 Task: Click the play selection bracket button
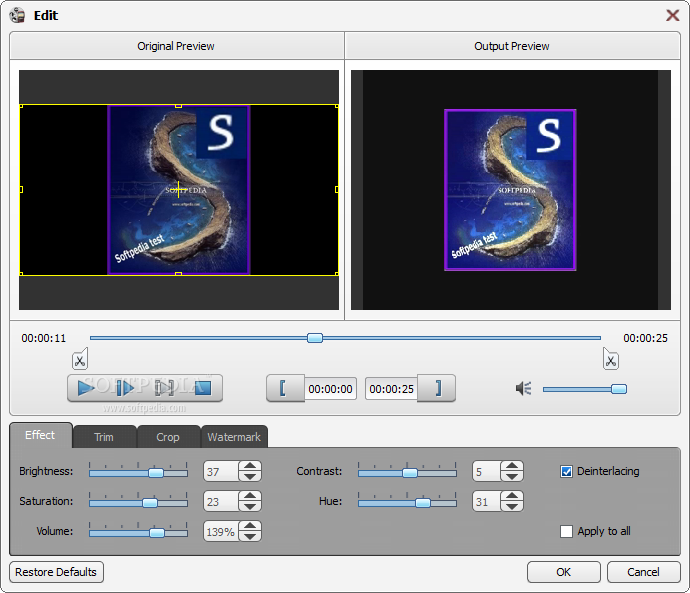pyautogui.click(x=164, y=388)
